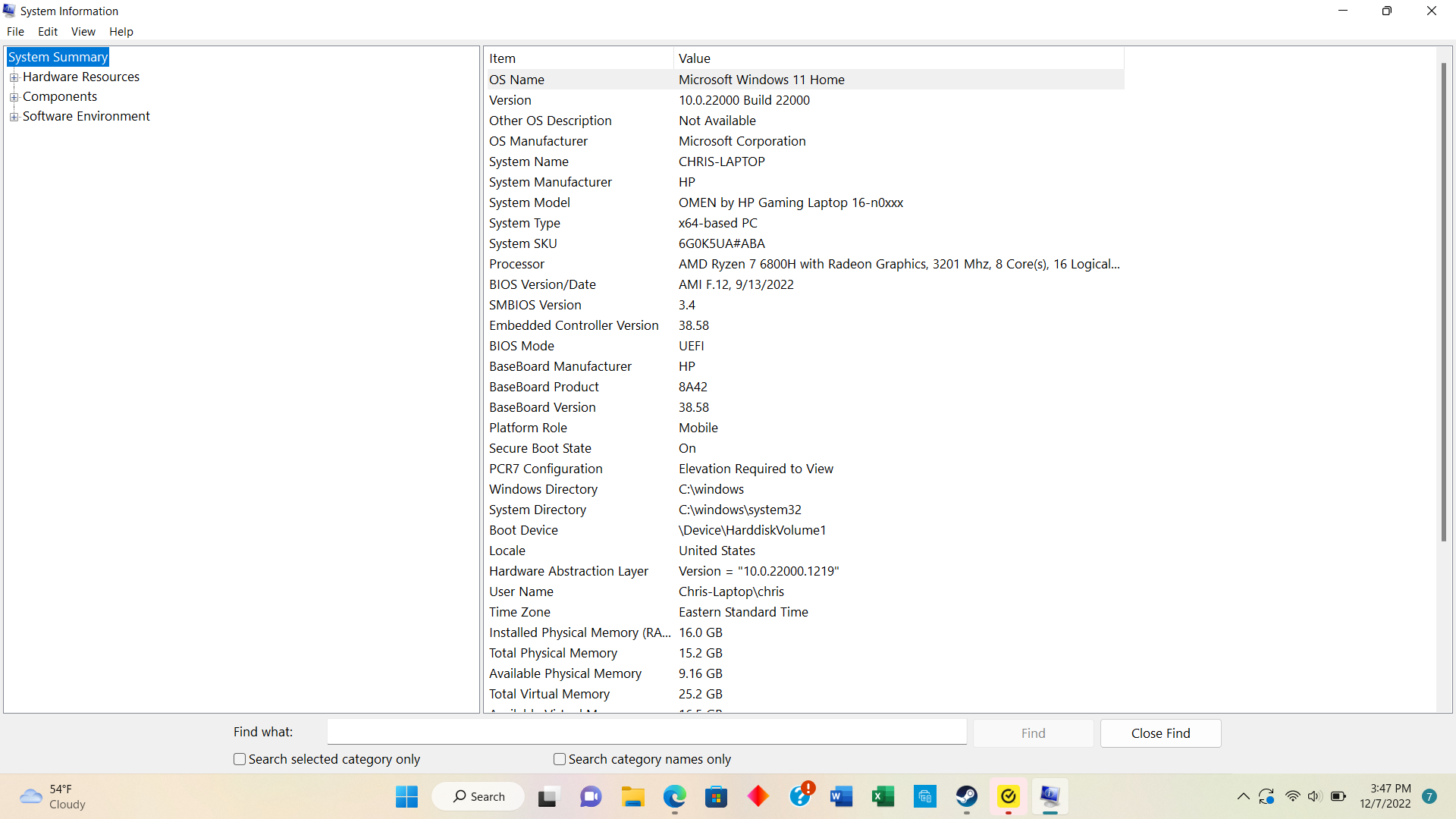The height and width of the screenshot is (819, 1456).
Task: Enable Search selected category only
Action: (x=238, y=758)
